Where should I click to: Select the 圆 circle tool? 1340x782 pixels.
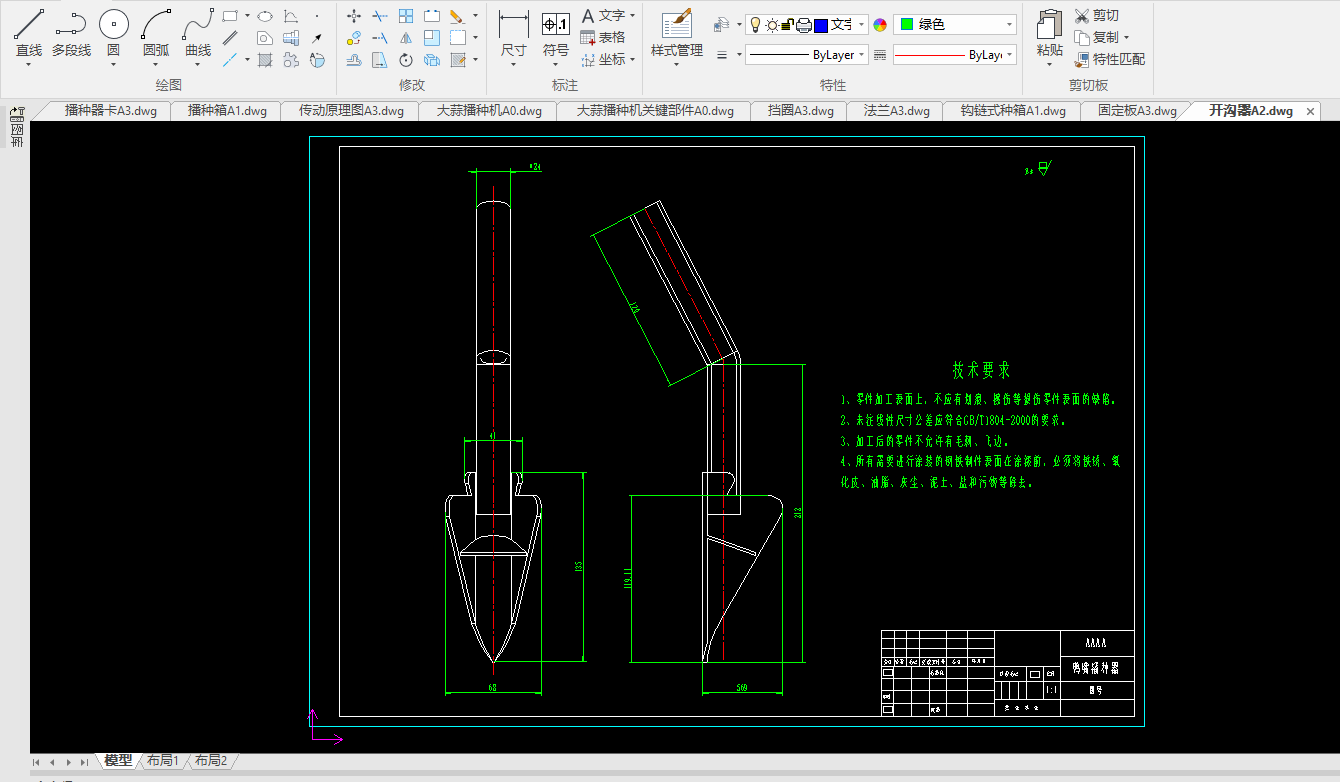pyautogui.click(x=113, y=34)
